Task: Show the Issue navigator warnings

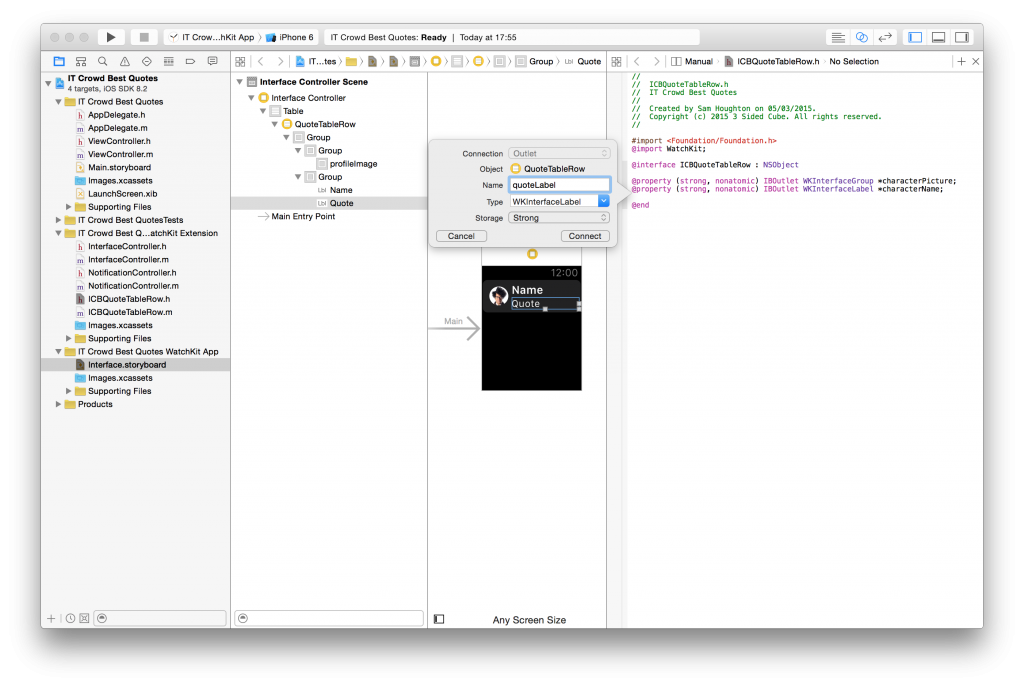Action: click(125, 61)
